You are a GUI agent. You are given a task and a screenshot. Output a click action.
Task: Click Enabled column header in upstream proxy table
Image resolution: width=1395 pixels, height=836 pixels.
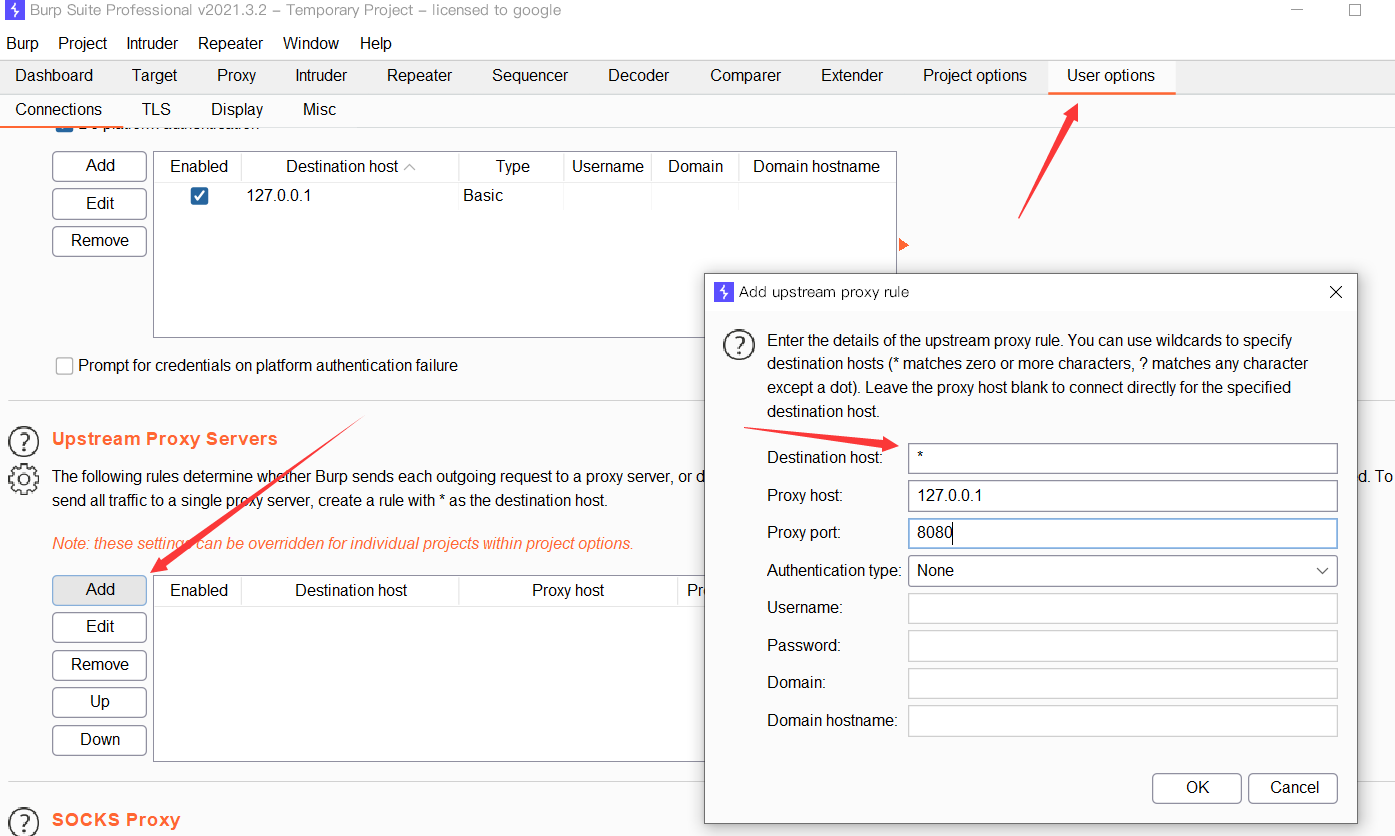tap(199, 591)
